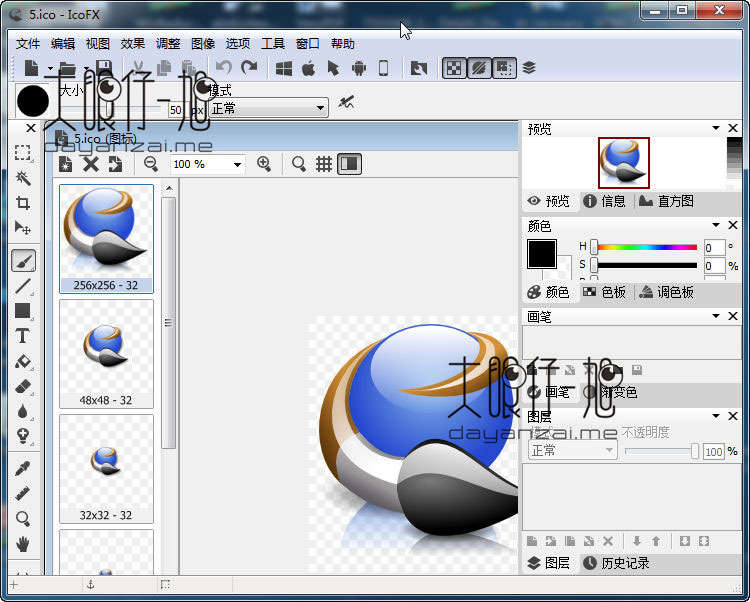
Task: Select the filled rectangle tool
Action: pos(22,311)
